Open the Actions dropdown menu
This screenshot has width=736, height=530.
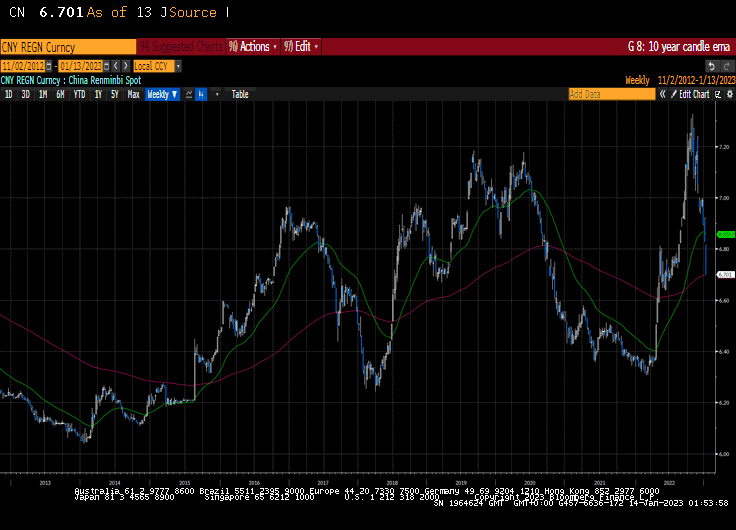coord(253,46)
